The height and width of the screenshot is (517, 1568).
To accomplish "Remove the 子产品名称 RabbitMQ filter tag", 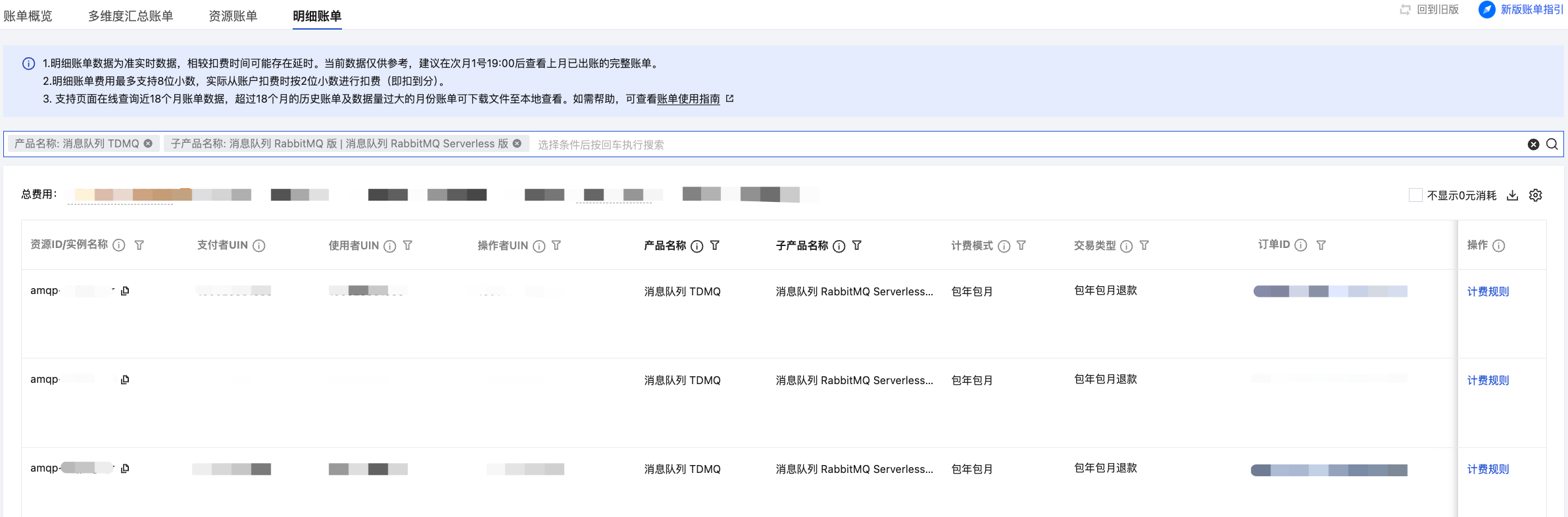I will click(x=517, y=143).
